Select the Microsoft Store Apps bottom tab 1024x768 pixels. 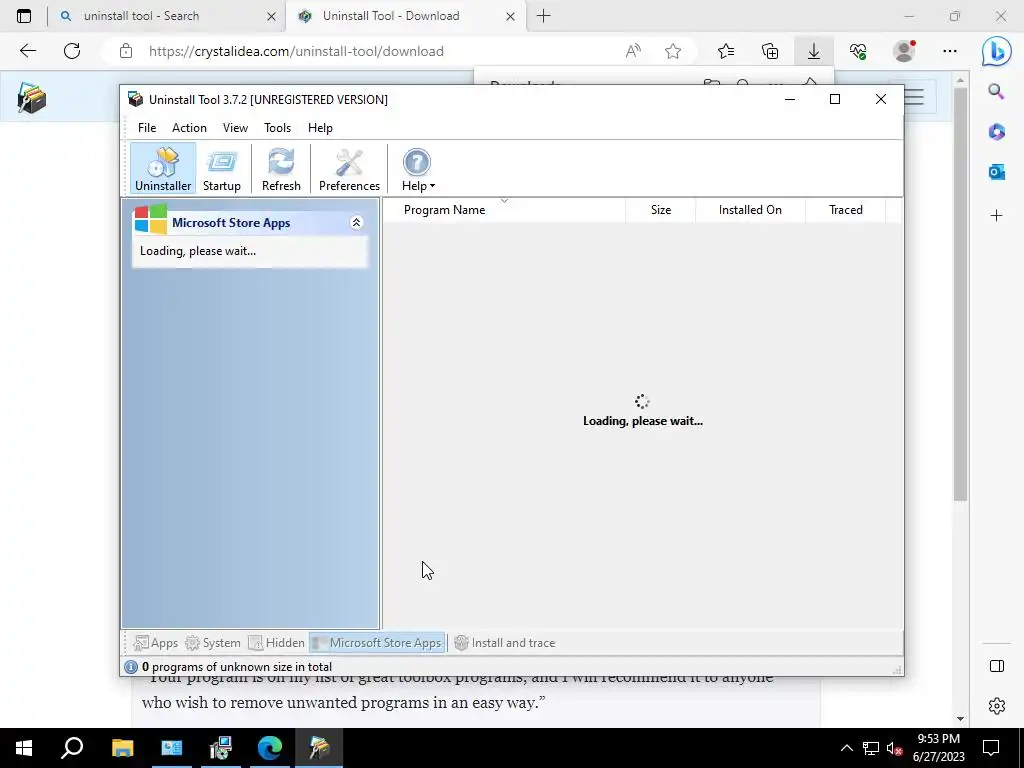(x=377, y=643)
